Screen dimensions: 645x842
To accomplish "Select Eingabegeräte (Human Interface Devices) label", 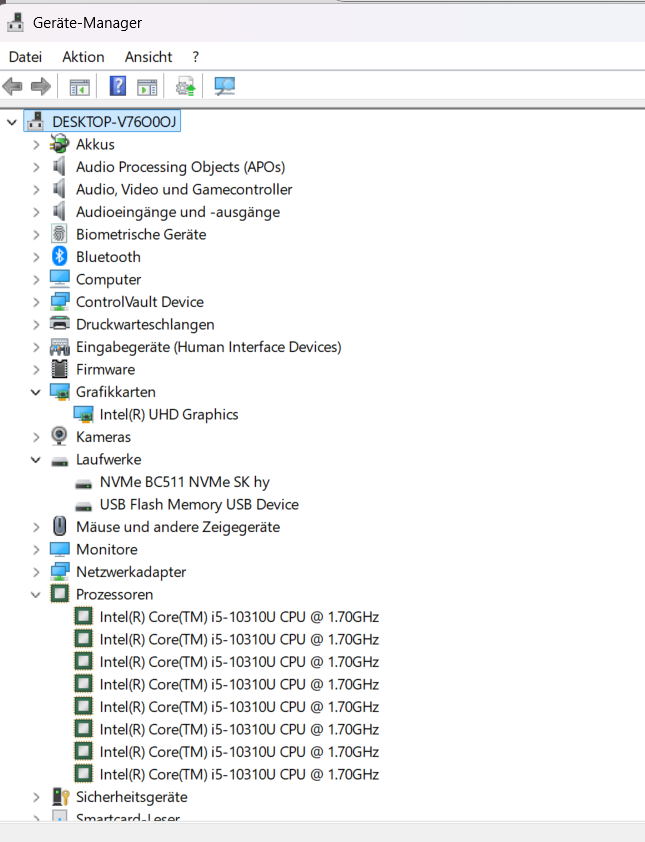I will click(208, 347).
